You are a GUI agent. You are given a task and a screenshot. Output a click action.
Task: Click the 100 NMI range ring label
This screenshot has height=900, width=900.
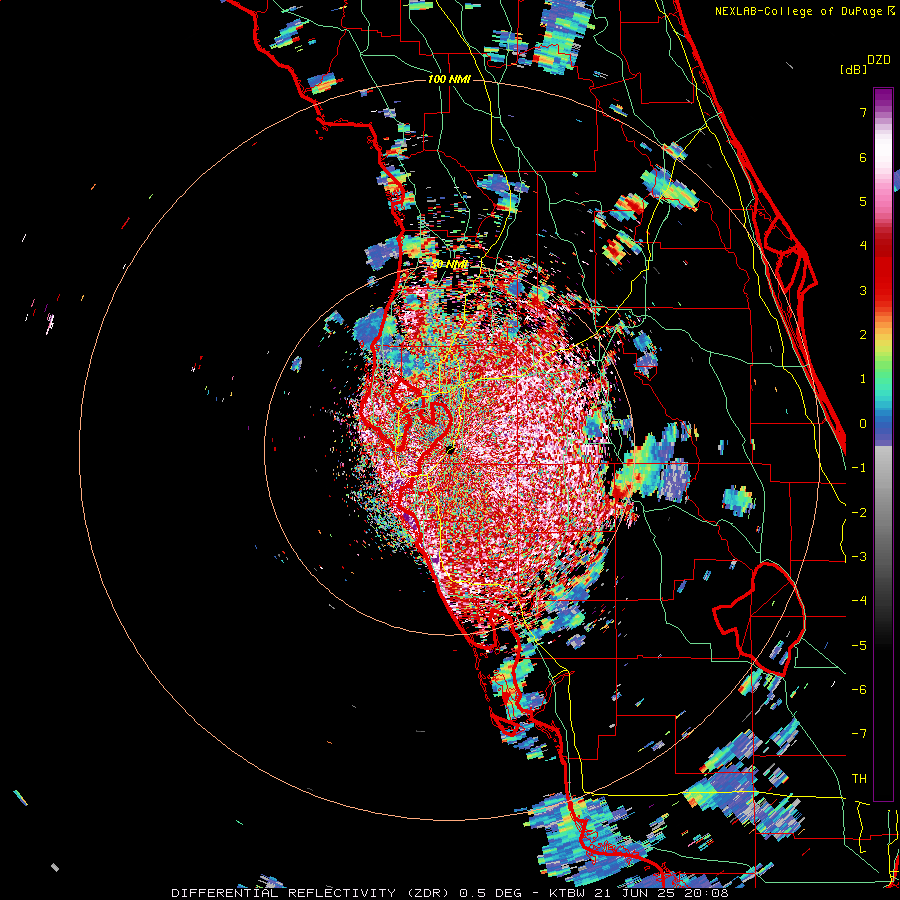click(x=449, y=79)
